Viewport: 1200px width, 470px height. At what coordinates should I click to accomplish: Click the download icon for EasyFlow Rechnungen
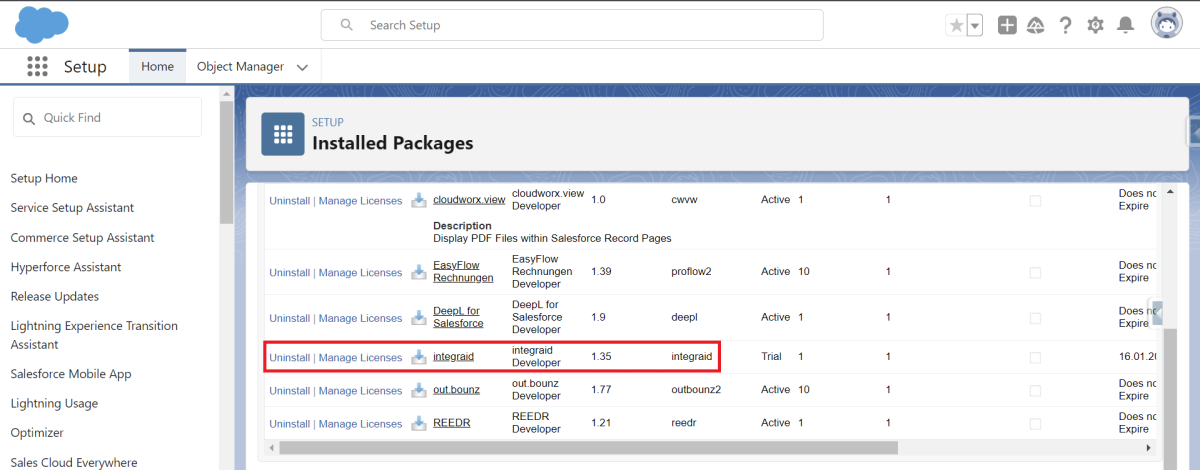point(419,272)
